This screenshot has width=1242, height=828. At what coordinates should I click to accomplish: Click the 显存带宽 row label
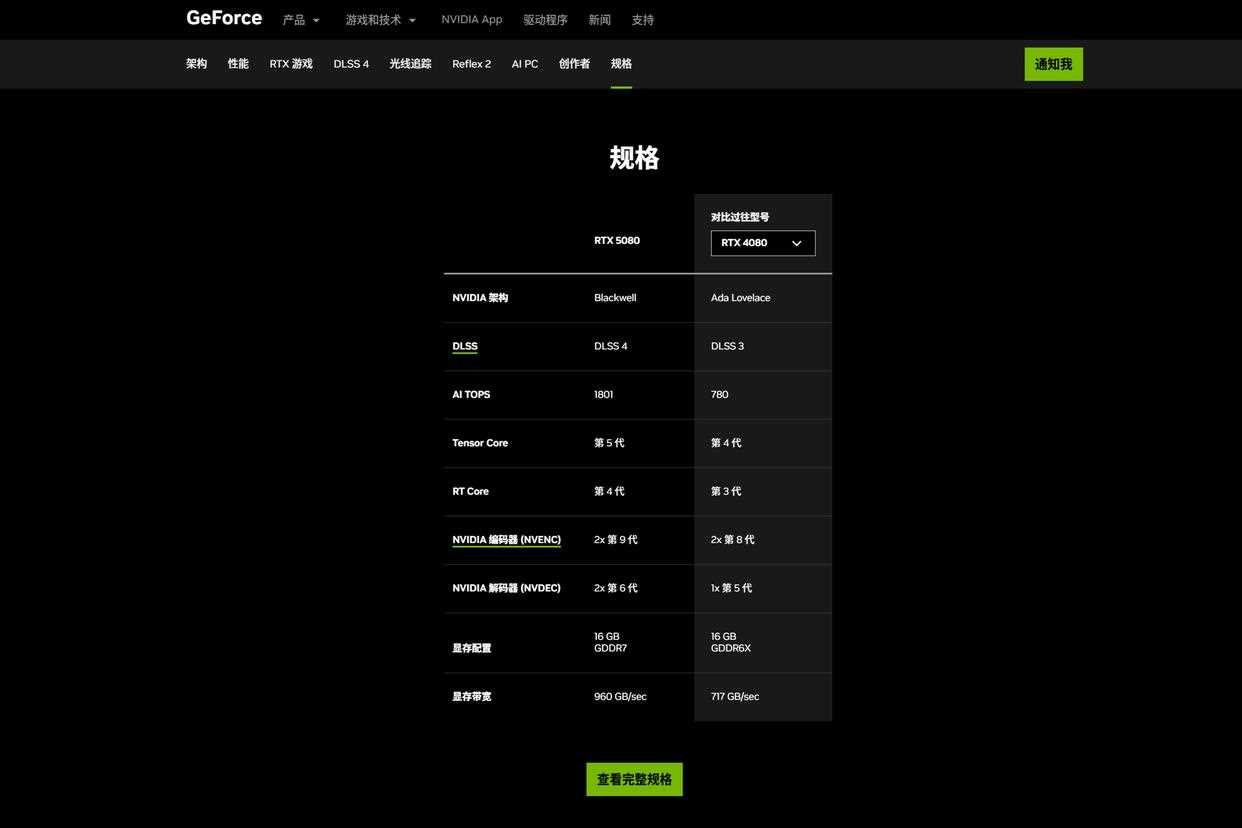pos(471,697)
